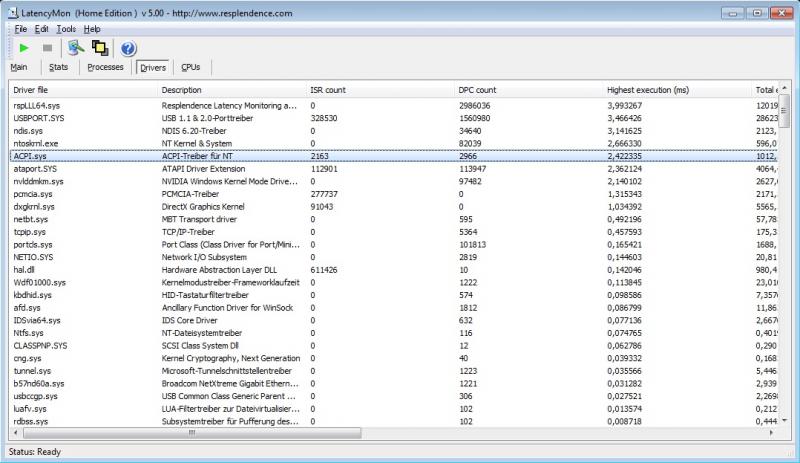Viewport: 800px width, 463px height.
Task: Click the LatencyMon title bar app icon
Action: [x=12, y=12]
